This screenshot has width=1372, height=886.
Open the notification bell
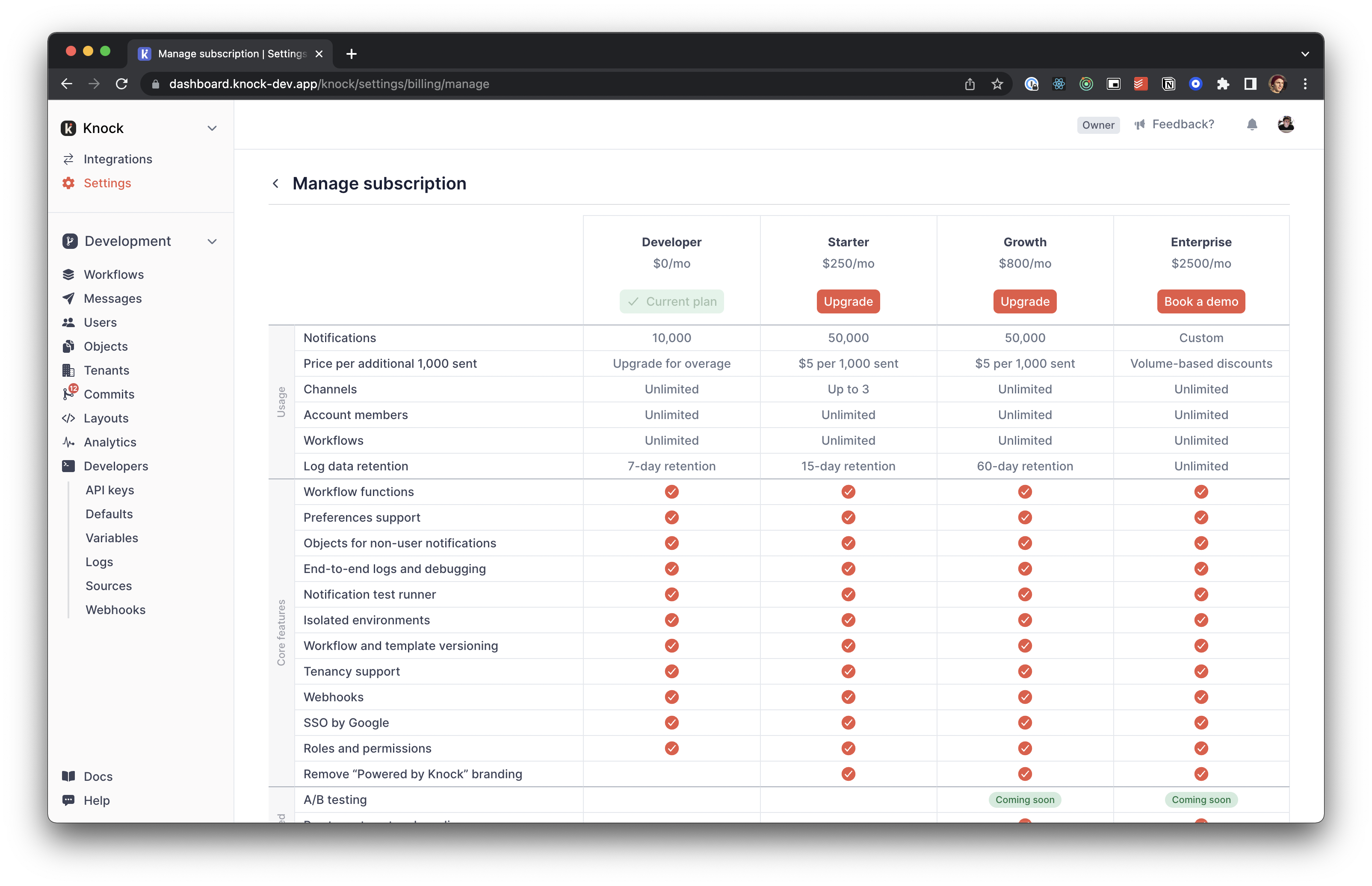[x=1252, y=124]
